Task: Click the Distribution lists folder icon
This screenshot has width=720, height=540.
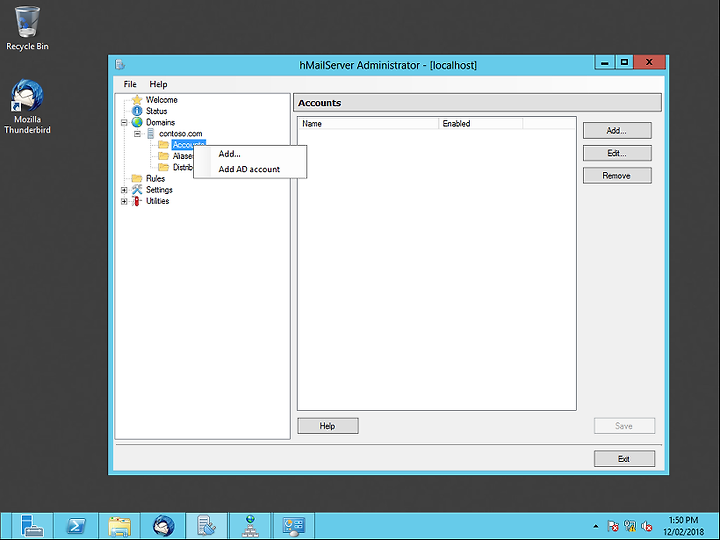Action: 163,167
